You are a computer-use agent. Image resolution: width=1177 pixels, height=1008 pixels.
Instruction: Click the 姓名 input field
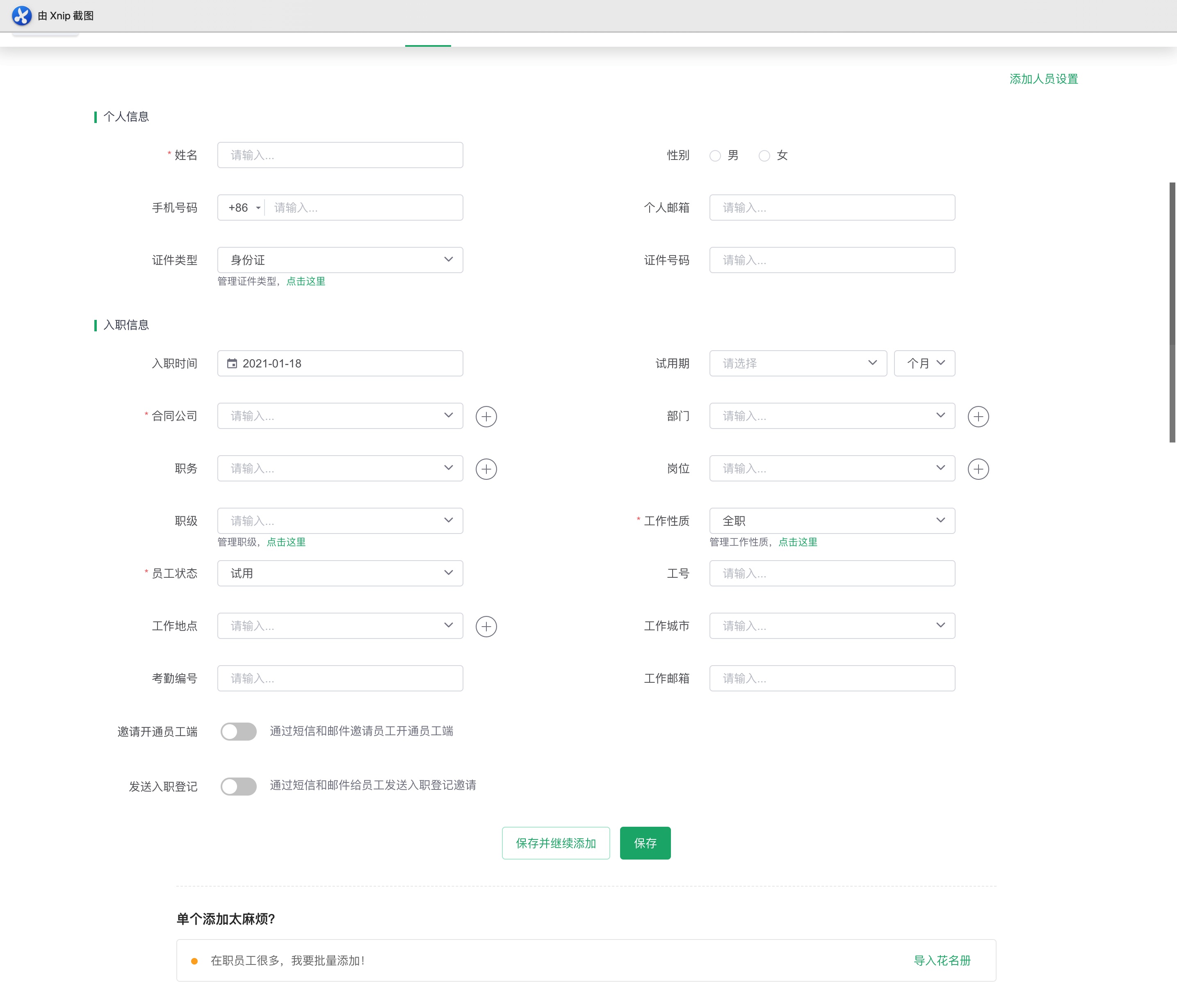(x=340, y=155)
